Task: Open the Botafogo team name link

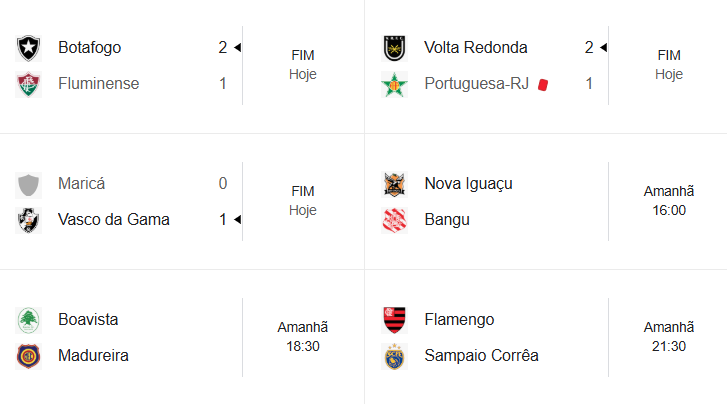Action: 90,48
